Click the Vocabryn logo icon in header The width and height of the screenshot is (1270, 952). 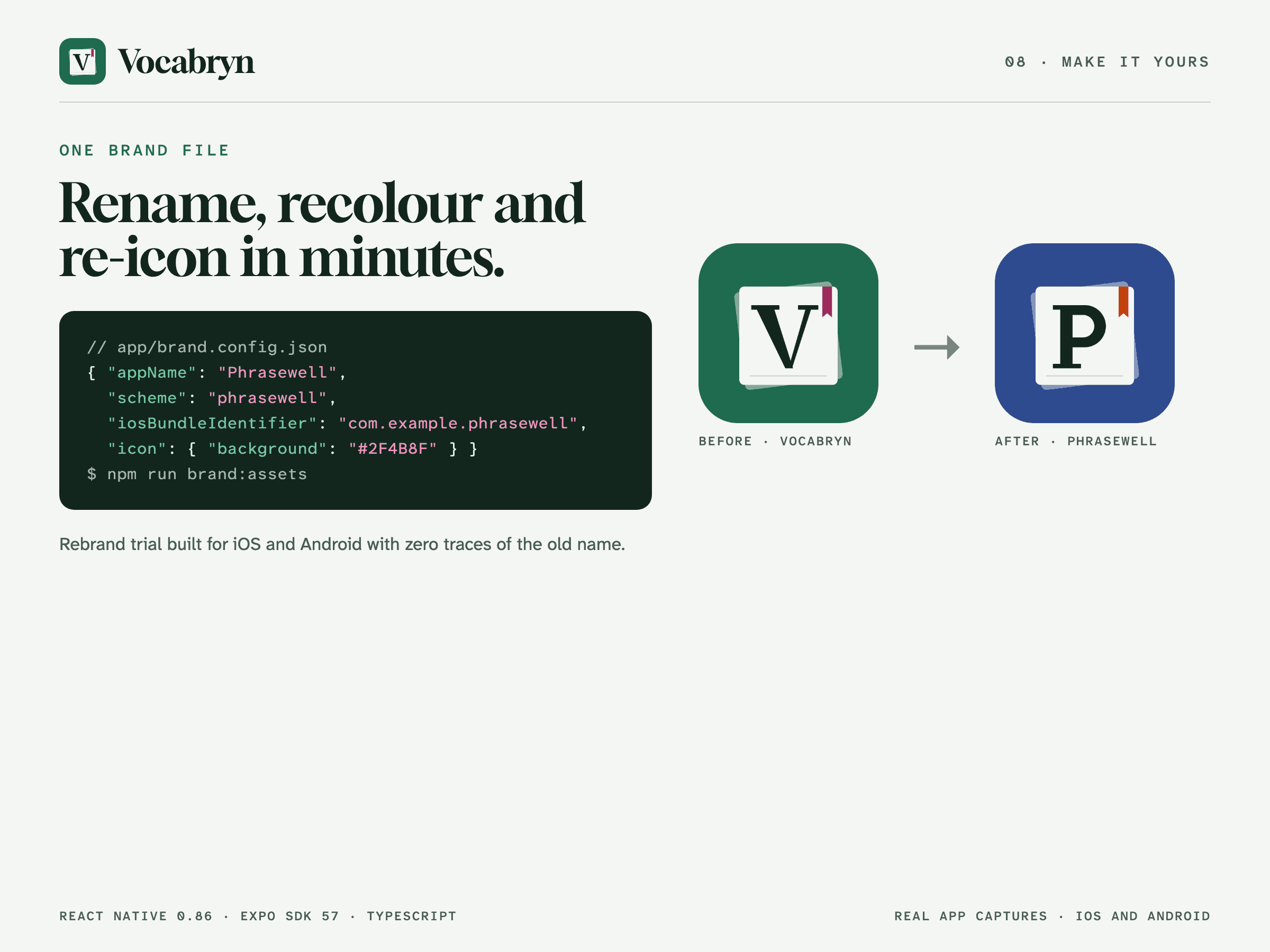82,61
